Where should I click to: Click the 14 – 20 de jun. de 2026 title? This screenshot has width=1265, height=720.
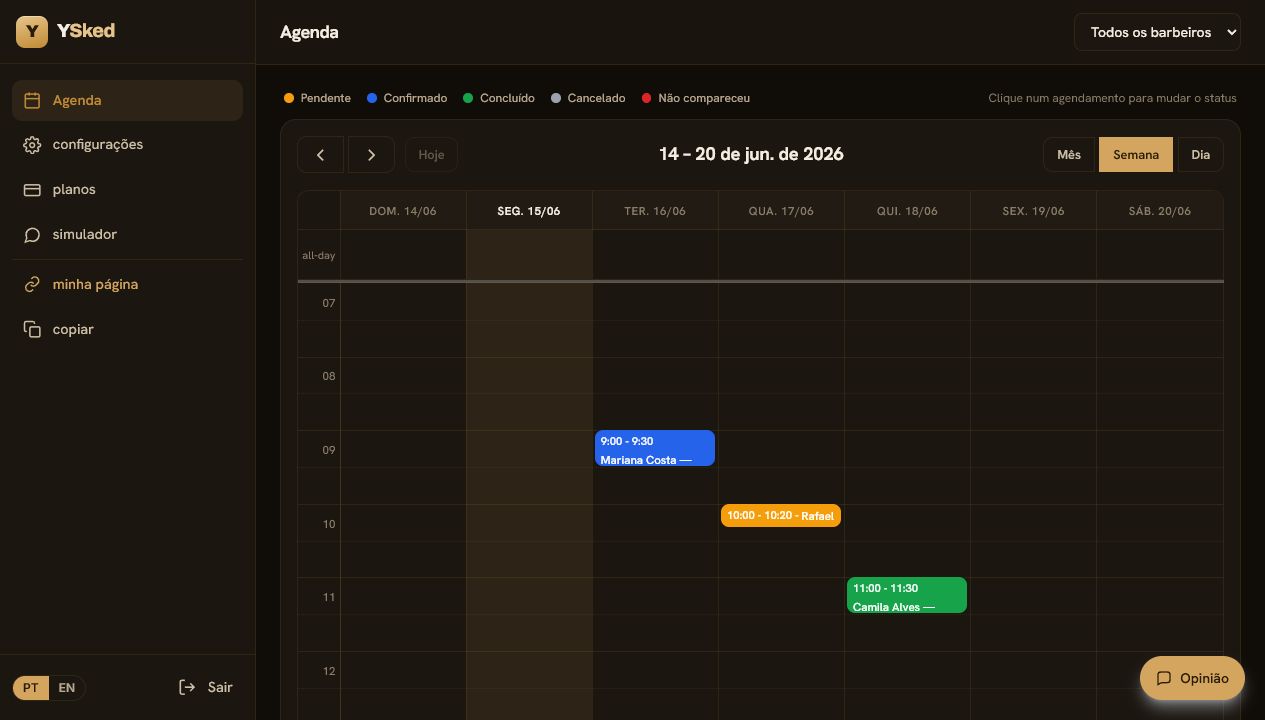coord(751,154)
